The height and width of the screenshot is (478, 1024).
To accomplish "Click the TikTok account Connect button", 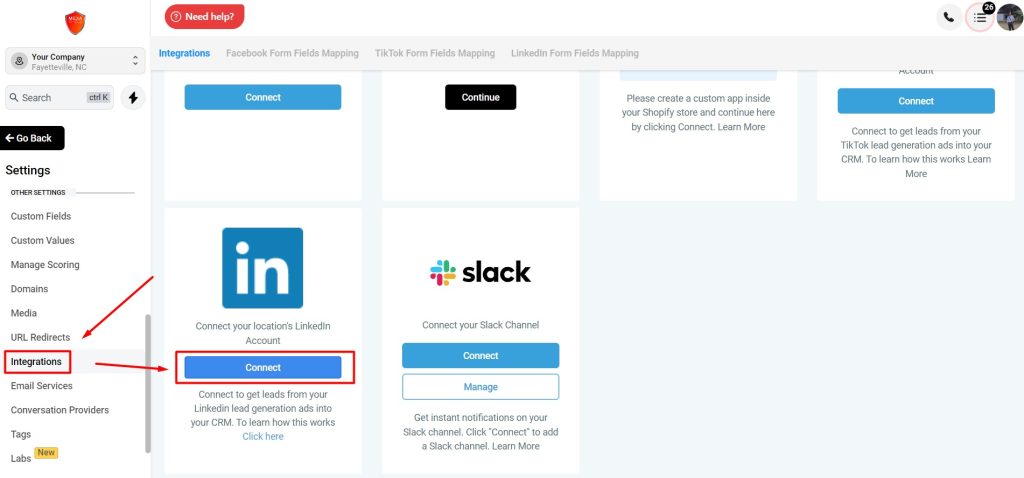I will [916, 101].
